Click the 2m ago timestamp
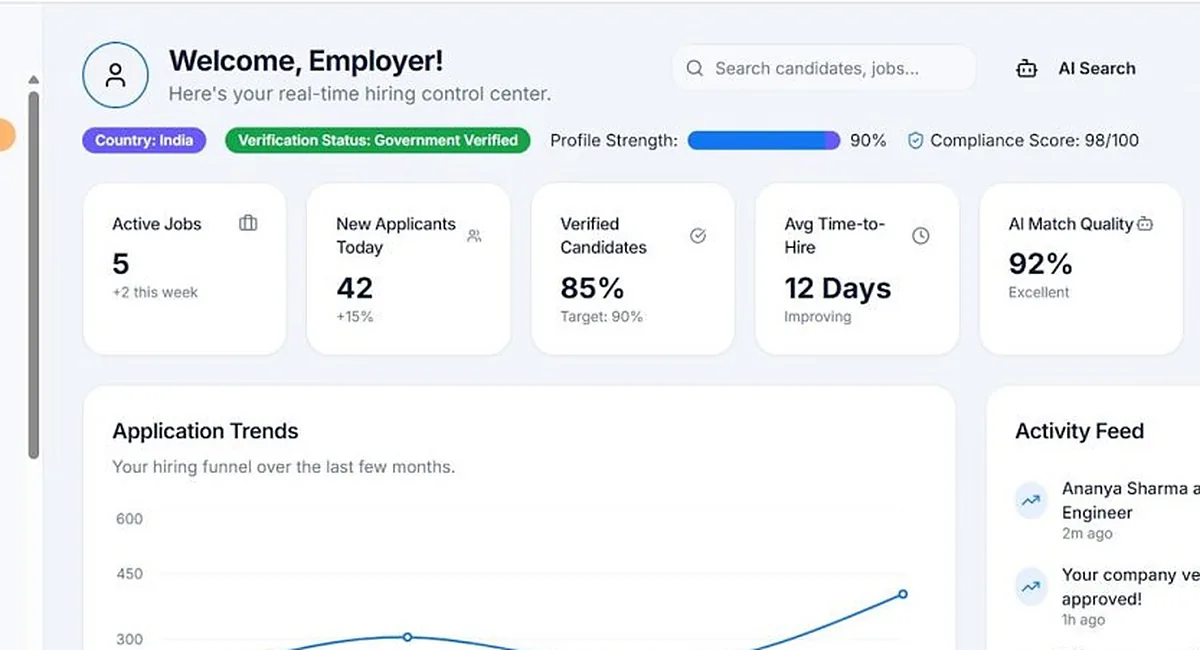1200x650 pixels. (1087, 534)
